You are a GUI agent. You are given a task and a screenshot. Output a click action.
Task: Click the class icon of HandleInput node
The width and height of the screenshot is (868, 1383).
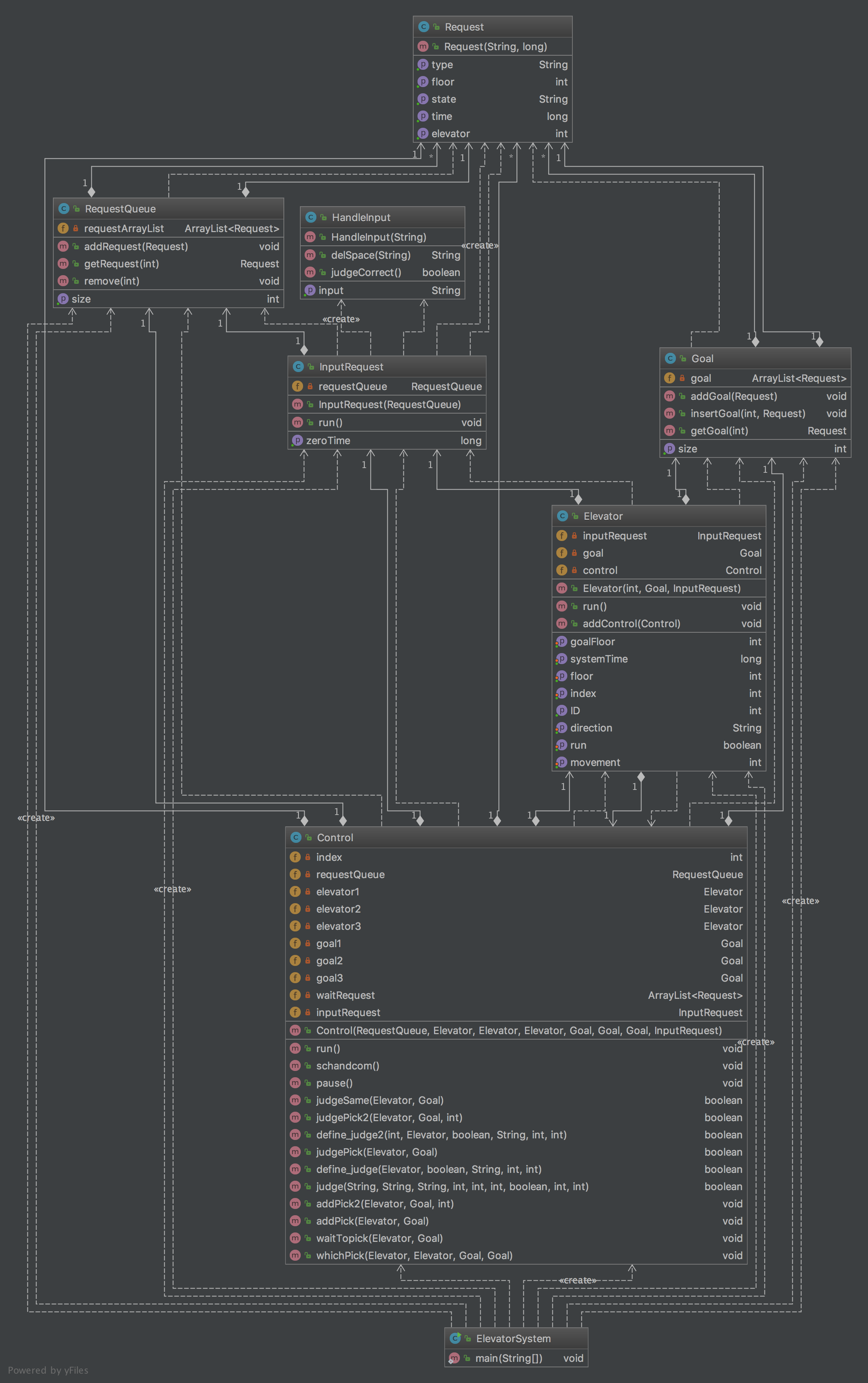pyautogui.click(x=311, y=218)
